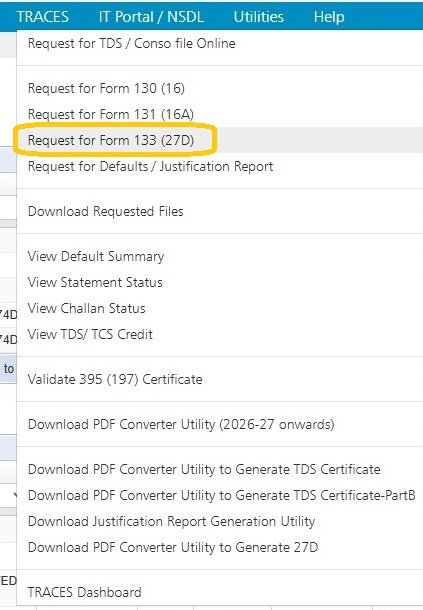Open Download Requested Files
Image resolution: width=423 pixels, height=610 pixels.
pos(106,211)
